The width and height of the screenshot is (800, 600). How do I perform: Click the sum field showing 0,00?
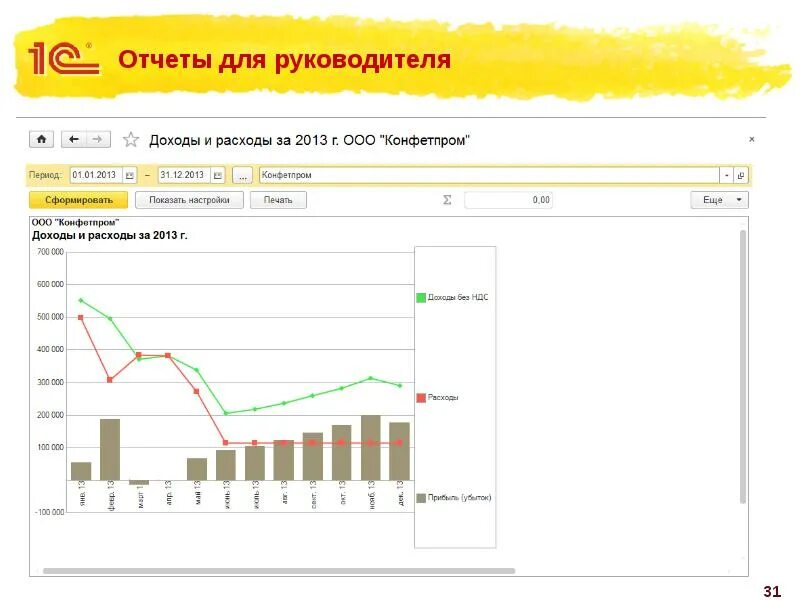click(x=508, y=200)
